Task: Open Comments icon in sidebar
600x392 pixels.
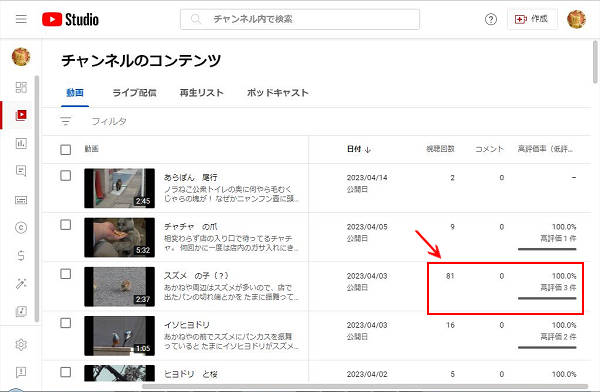Action: click(x=21, y=171)
